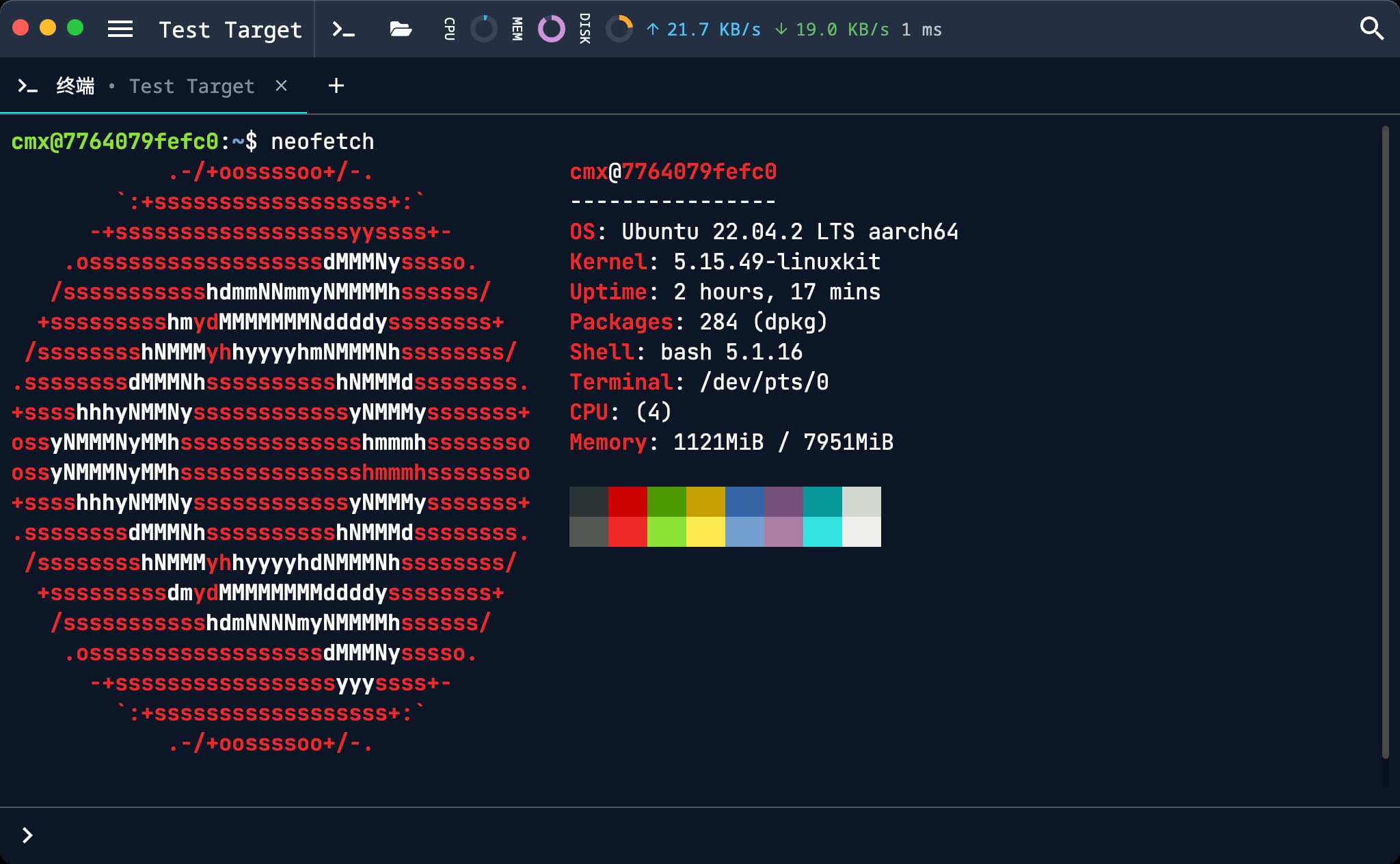Click the cyan bright color block
1400x864 pixels.
pos(822,532)
